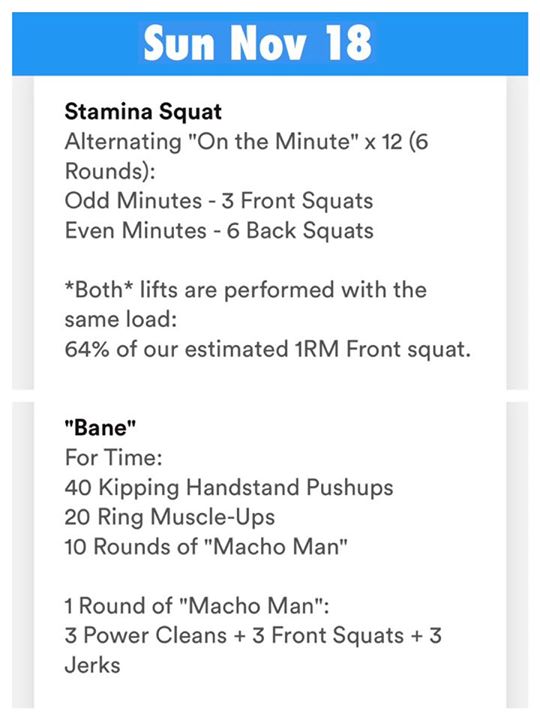Click the Sun Nov 18 date header
The height and width of the screenshot is (720, 540).
coord(257,44)
